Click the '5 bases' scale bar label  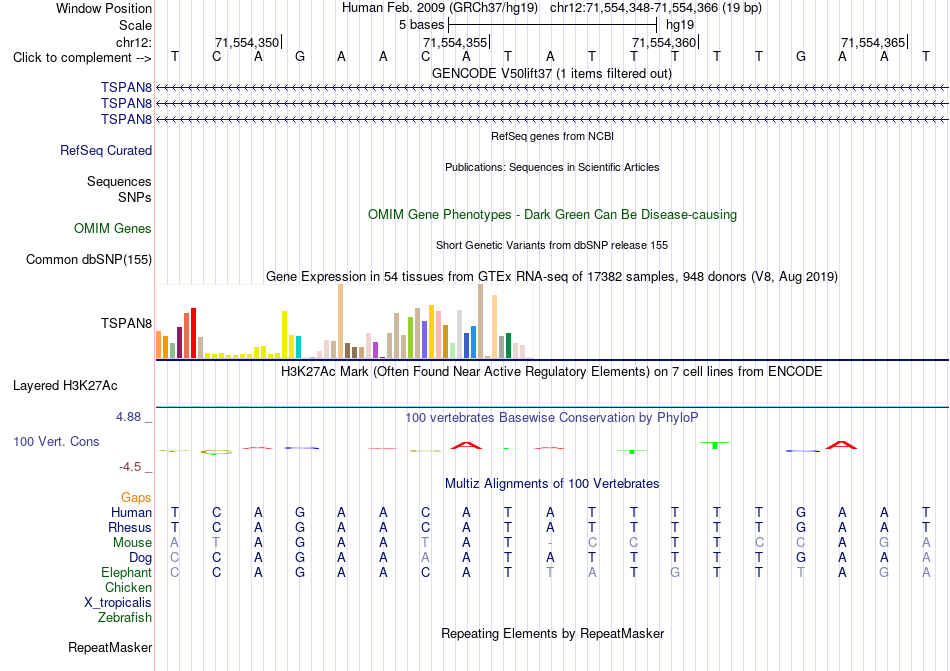[x=421, y=25]
